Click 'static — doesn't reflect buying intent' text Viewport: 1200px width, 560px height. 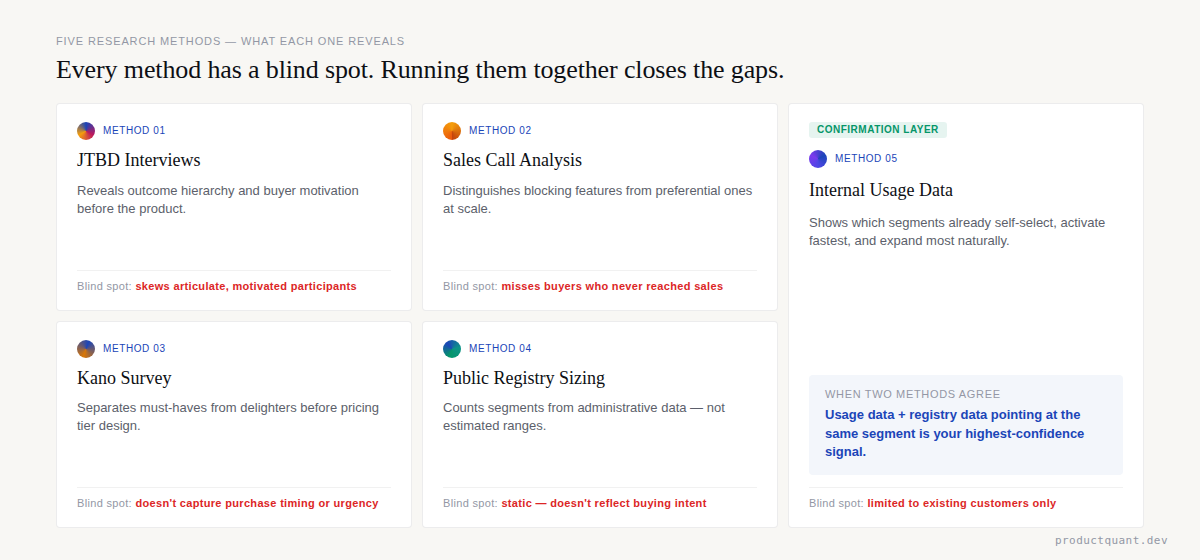point(604,504)
